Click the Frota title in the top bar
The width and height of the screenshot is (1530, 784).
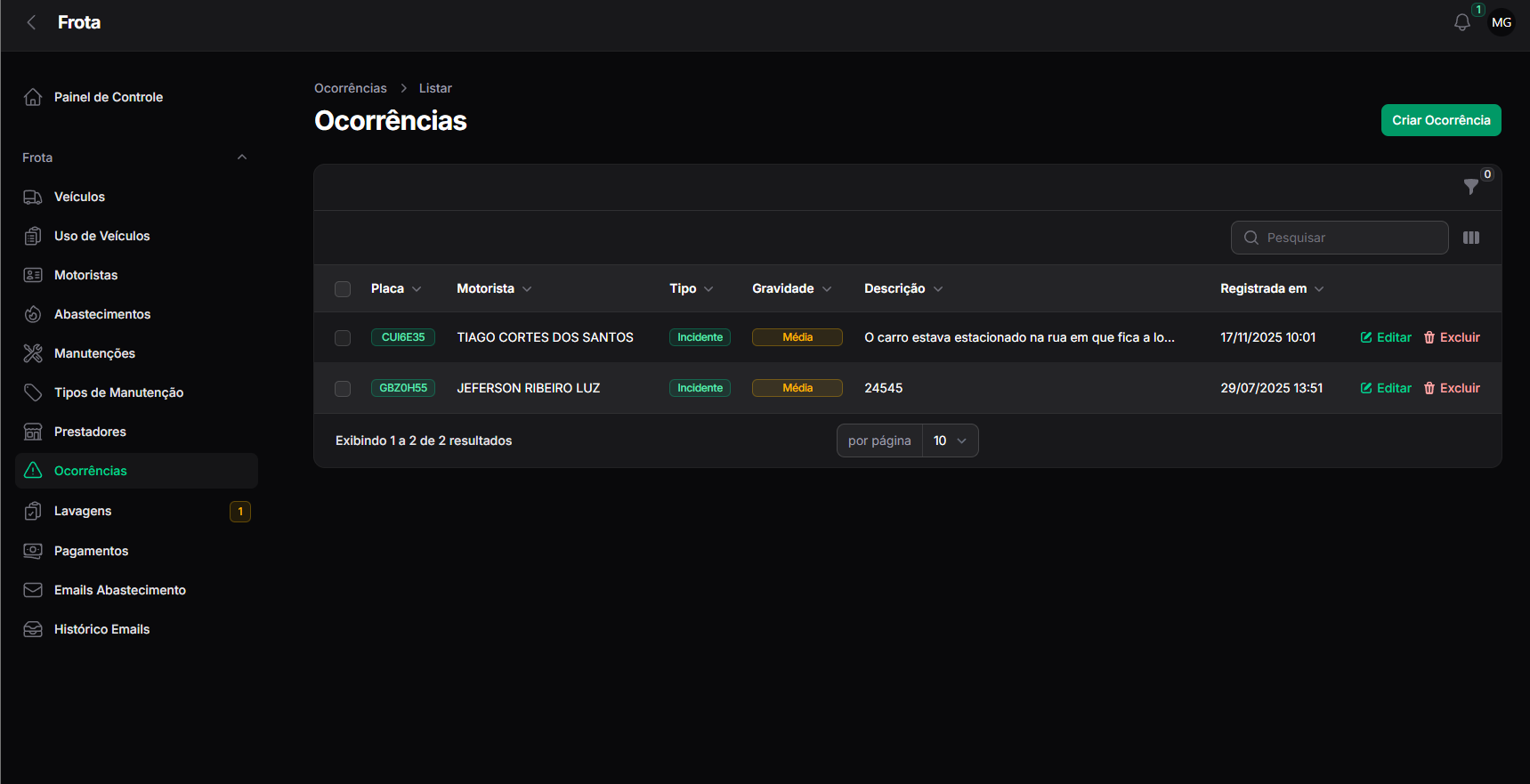79,22
